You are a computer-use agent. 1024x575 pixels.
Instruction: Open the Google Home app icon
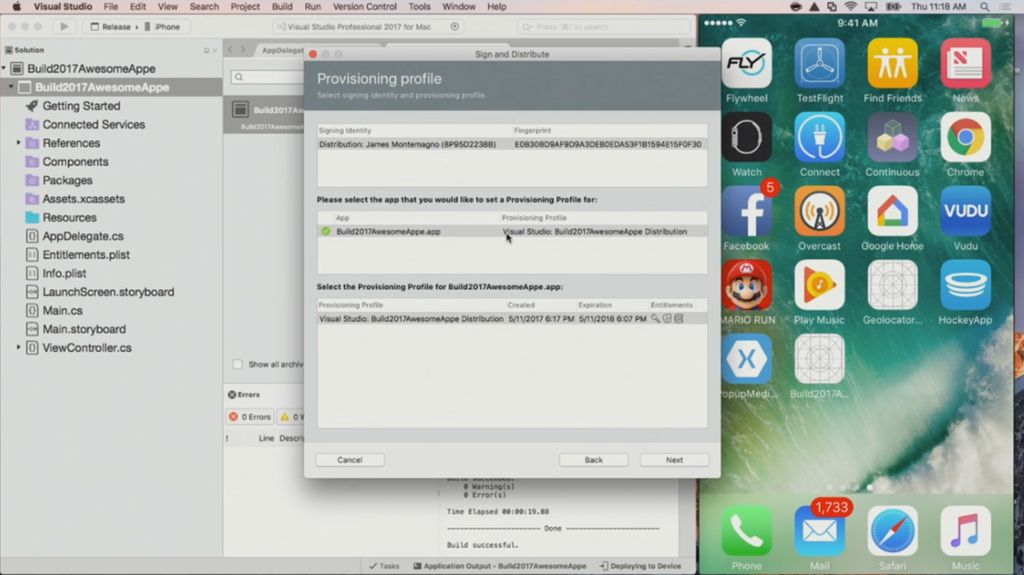[892, 211]
